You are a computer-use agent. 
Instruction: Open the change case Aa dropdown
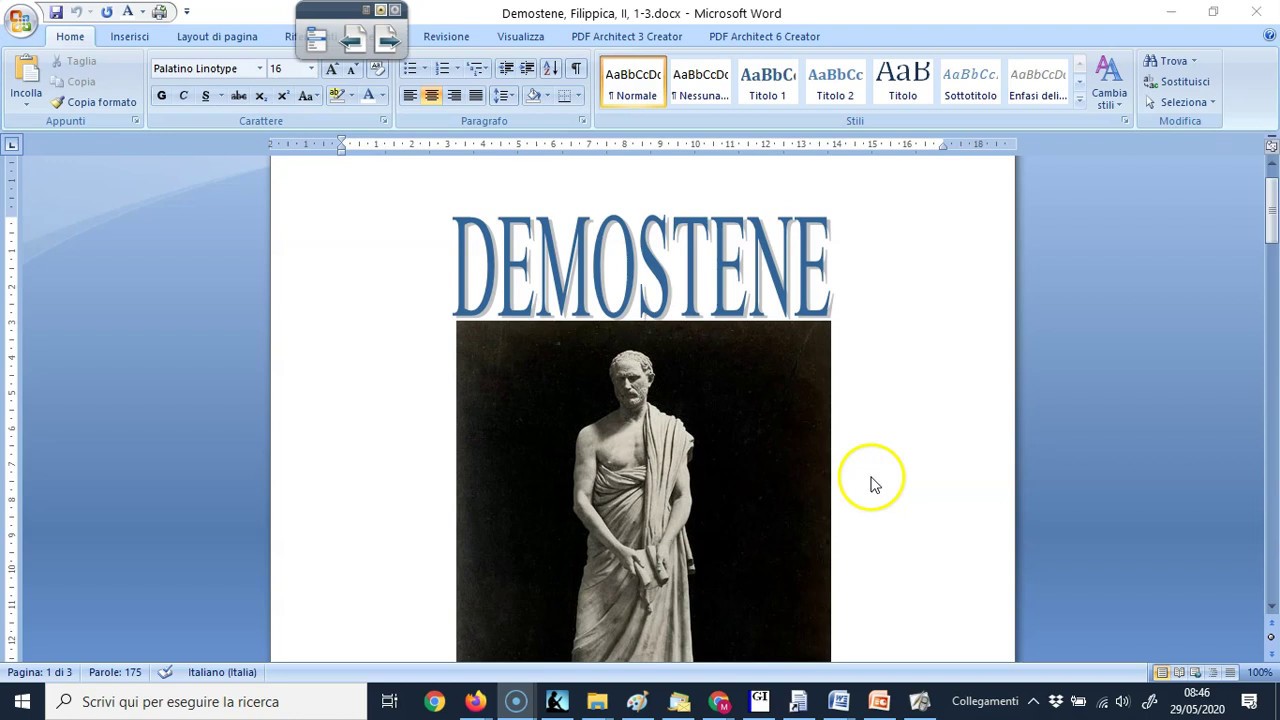pos(308,96)
